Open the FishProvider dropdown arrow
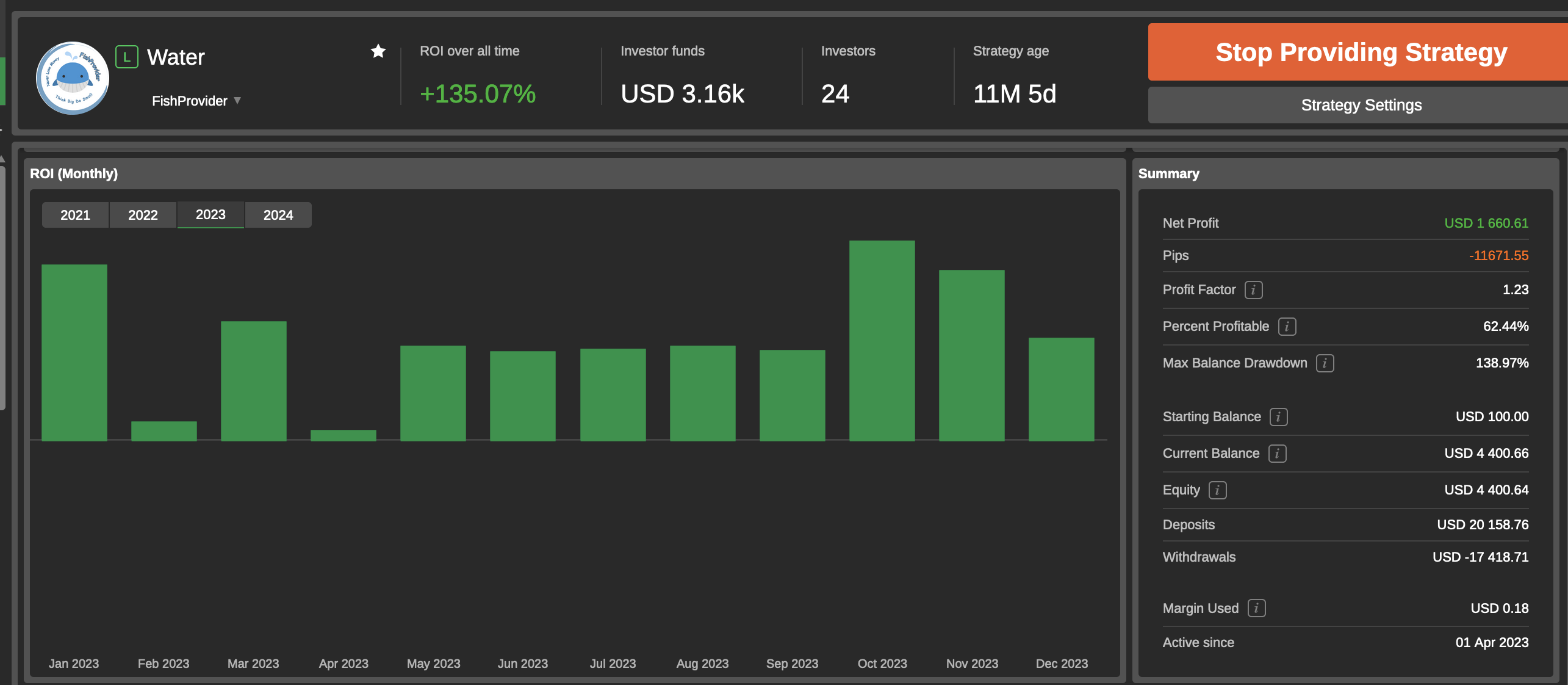Viewport: 1568px width, 685px height. 237,101
